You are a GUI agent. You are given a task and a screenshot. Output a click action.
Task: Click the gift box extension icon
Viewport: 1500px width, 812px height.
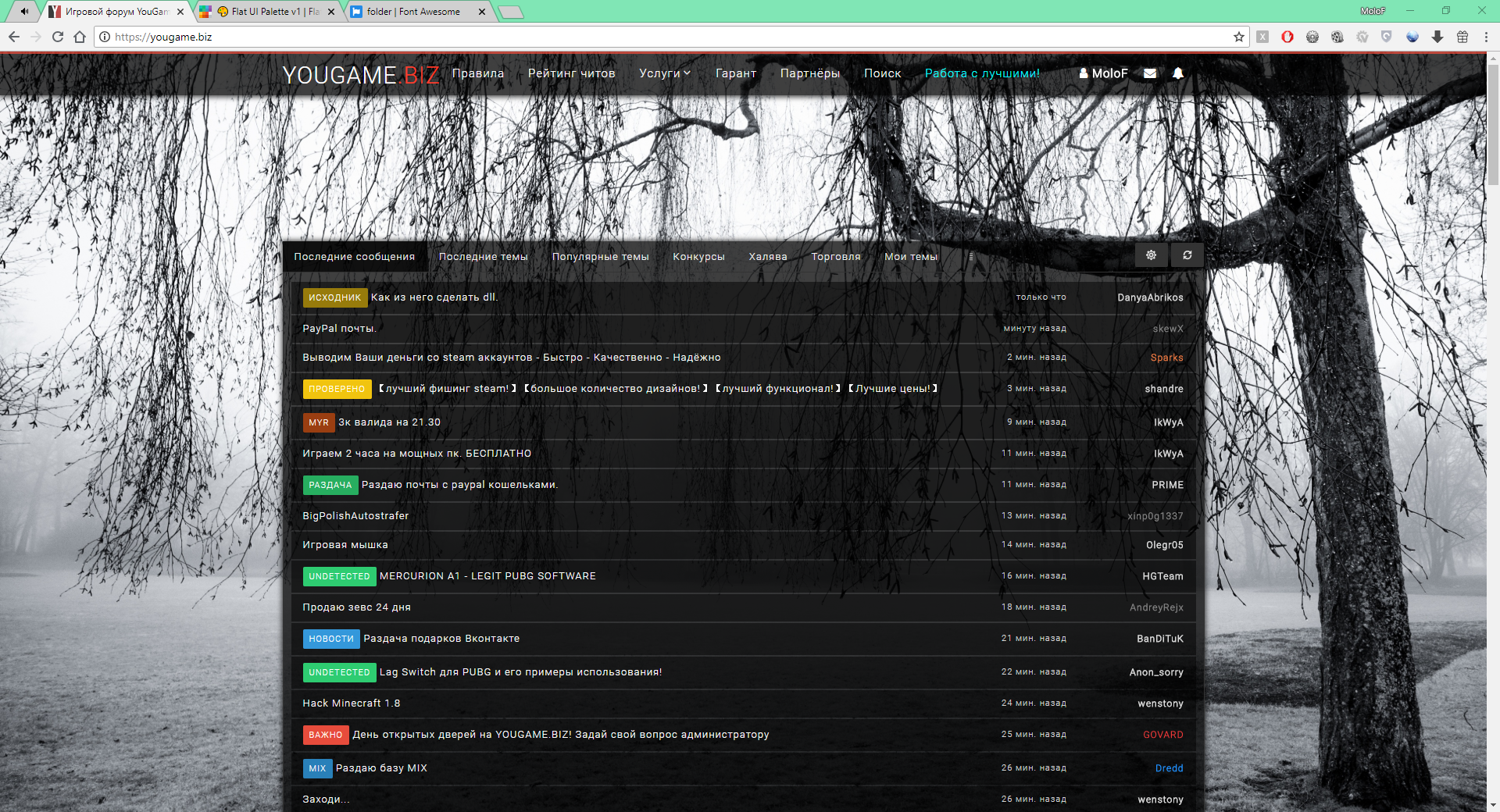click(x=1462, y=37)
